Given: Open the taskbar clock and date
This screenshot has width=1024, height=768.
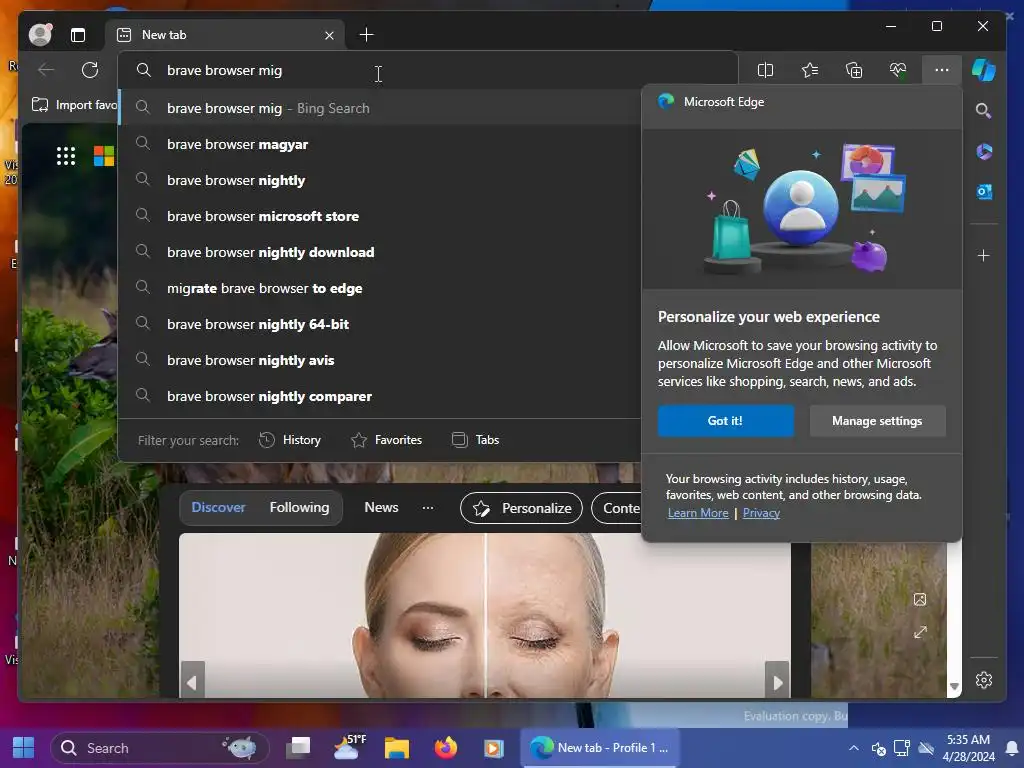Looking at the screenshot, I should [x=968, y=748].
